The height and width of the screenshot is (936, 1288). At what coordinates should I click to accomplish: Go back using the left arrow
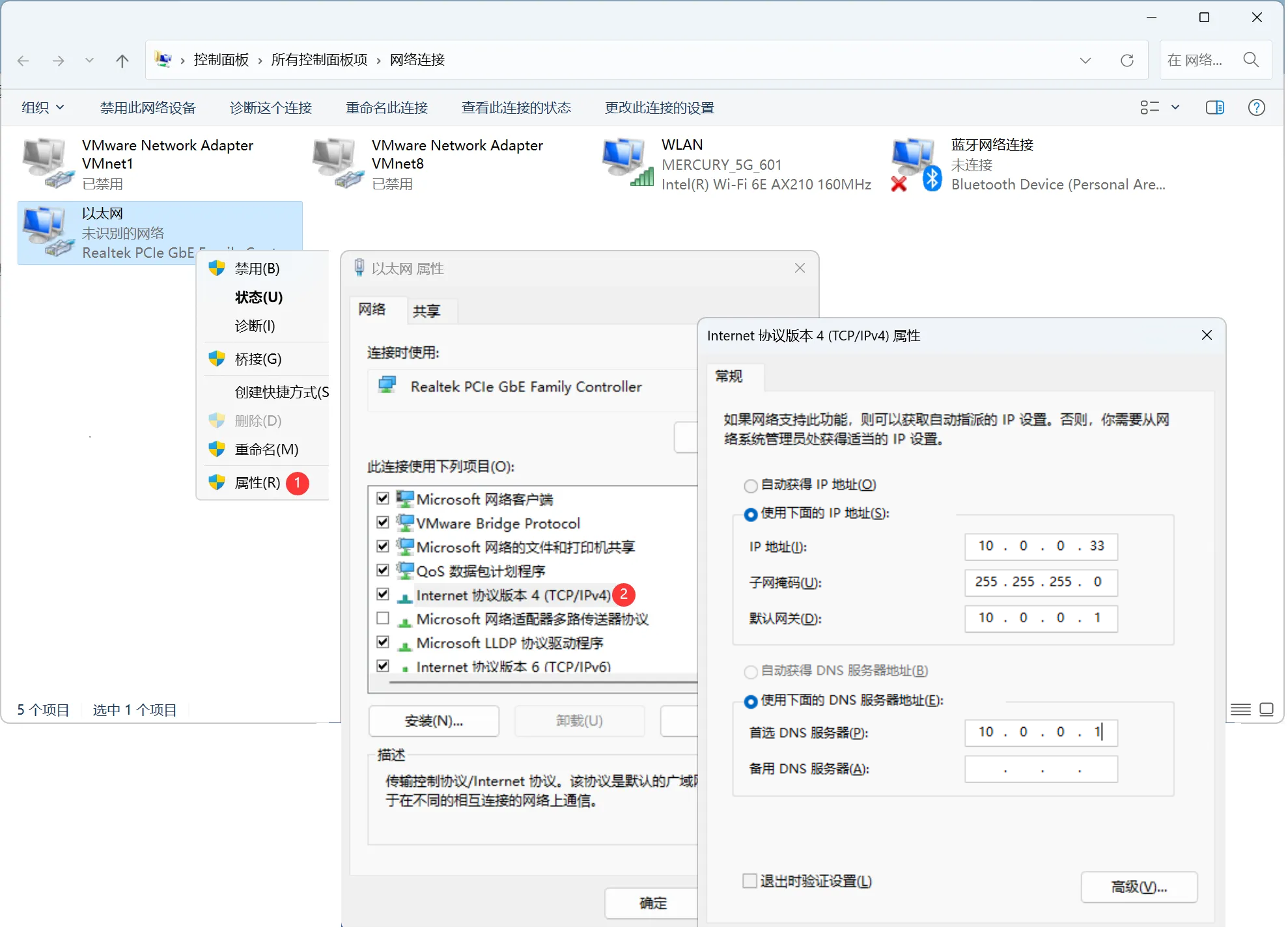(23, 61)
